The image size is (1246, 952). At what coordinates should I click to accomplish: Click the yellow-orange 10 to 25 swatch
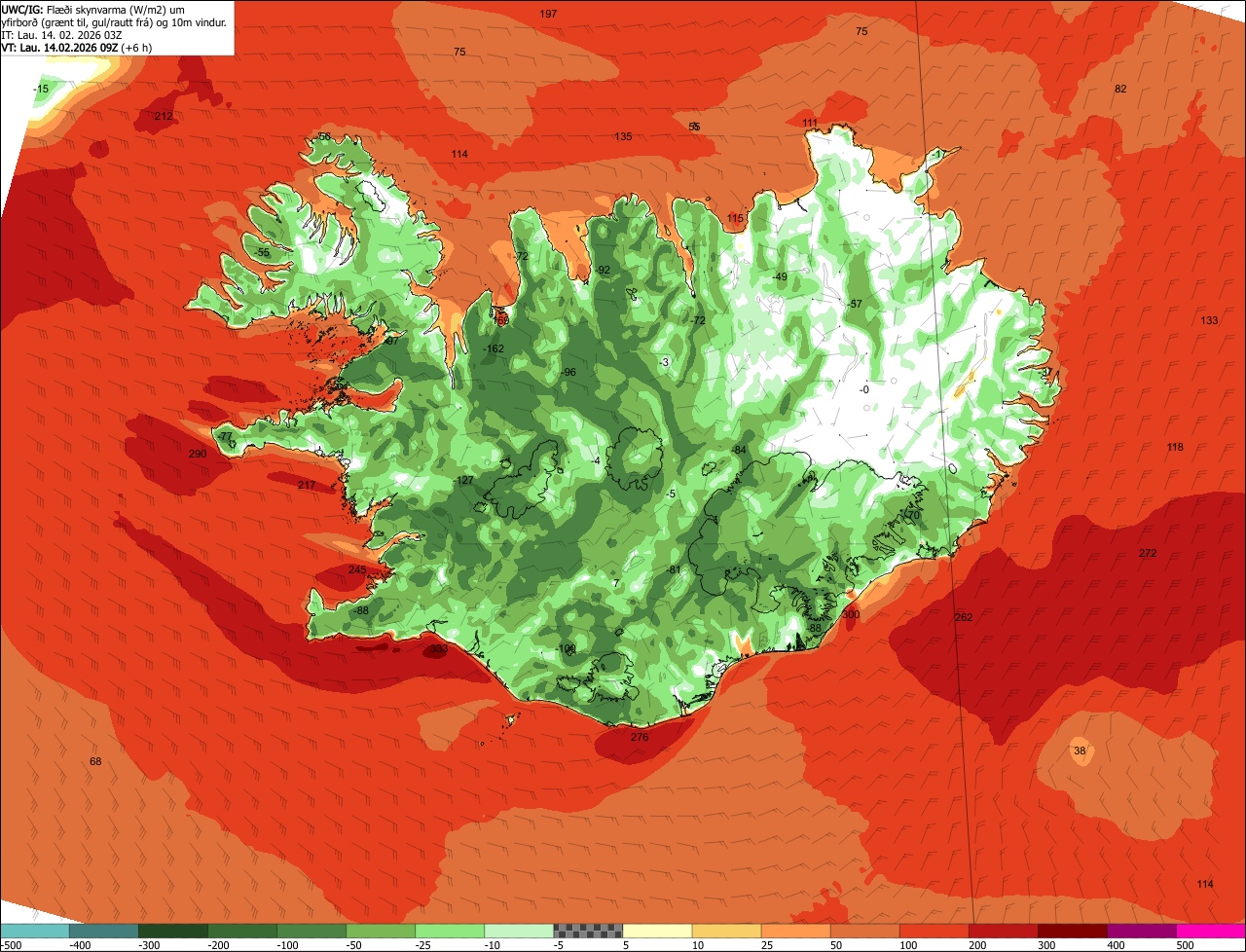726,931
